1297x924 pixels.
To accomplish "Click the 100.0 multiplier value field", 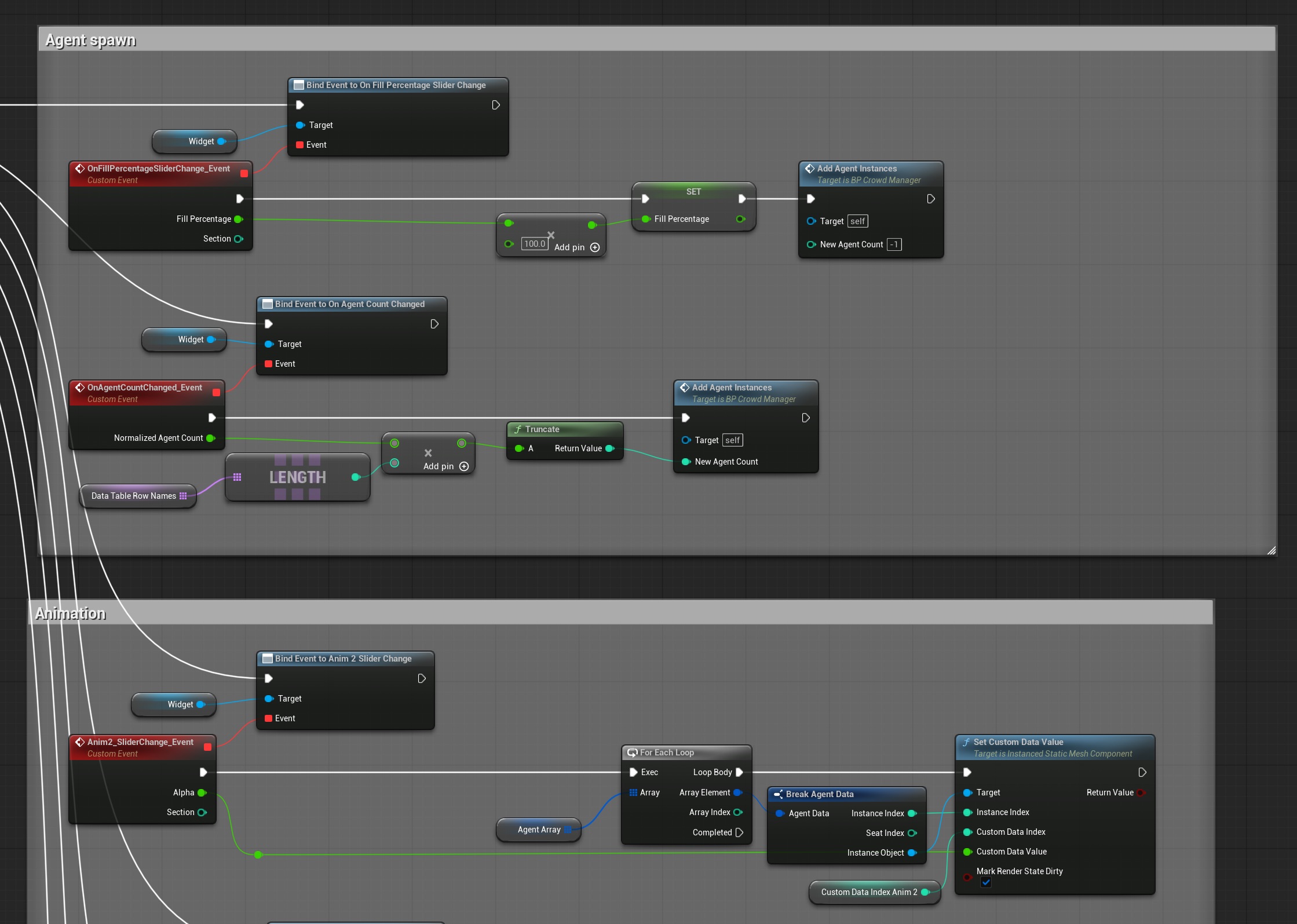I will pos(535,244).
